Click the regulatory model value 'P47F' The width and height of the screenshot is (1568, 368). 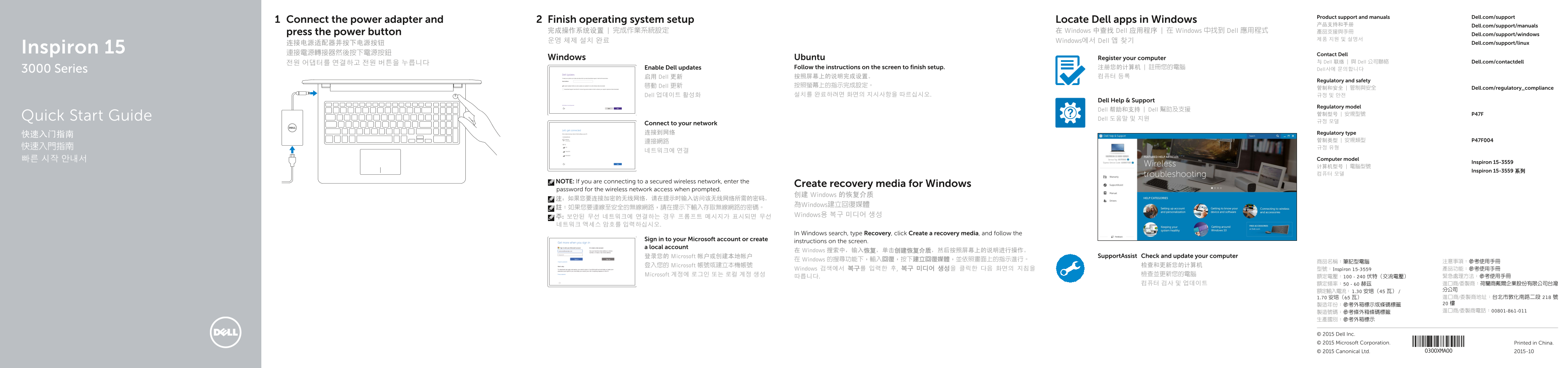(1477, 114)
